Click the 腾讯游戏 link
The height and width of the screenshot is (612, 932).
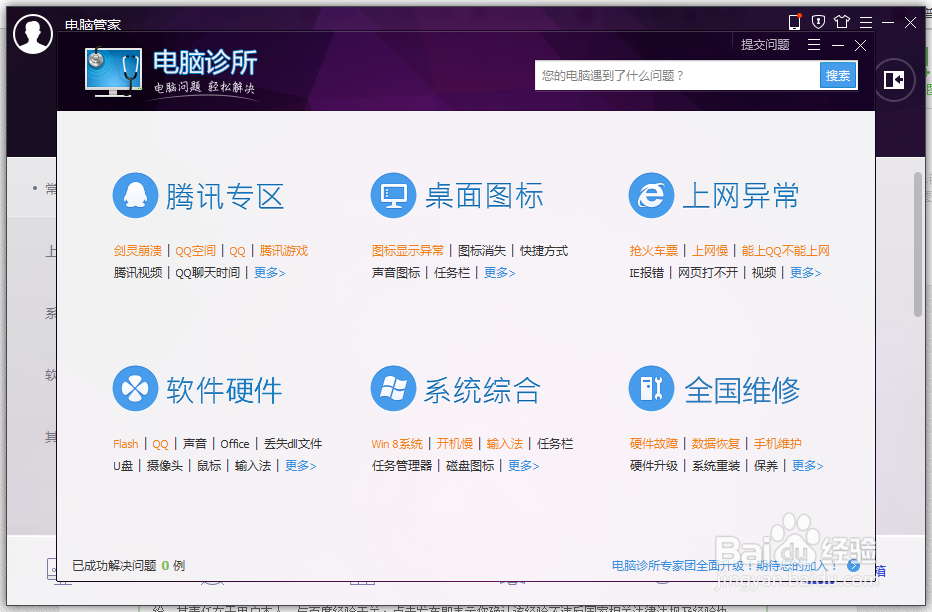point(284,251)
